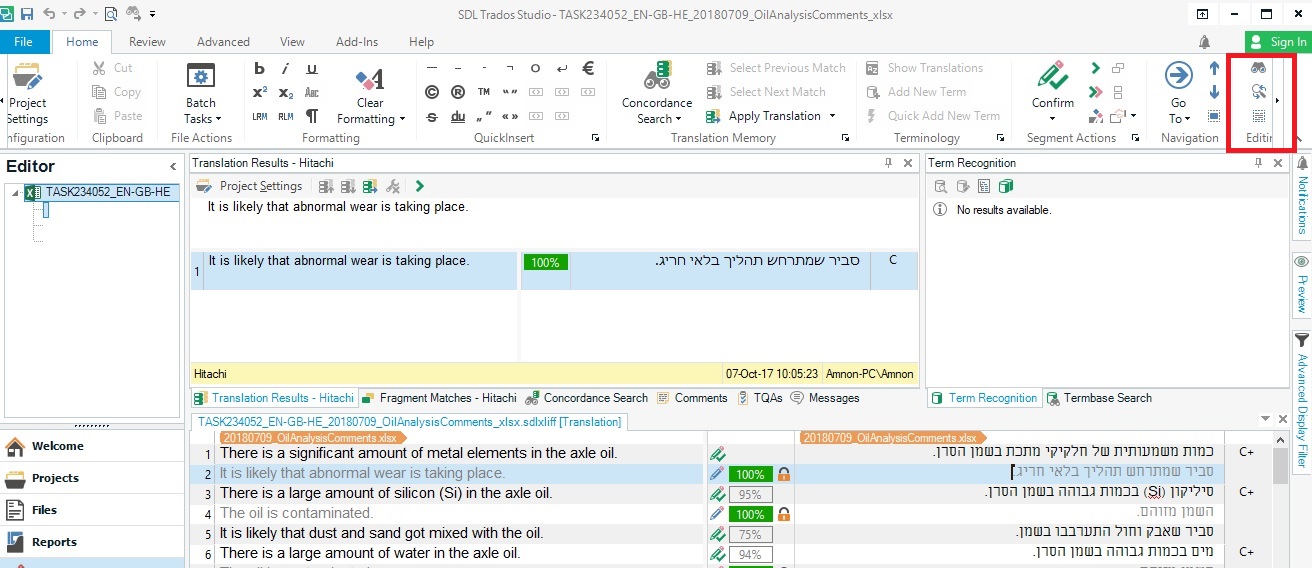
Task: Expand QuickInsert group dialog launcher
Action: (x=596, y=138)
